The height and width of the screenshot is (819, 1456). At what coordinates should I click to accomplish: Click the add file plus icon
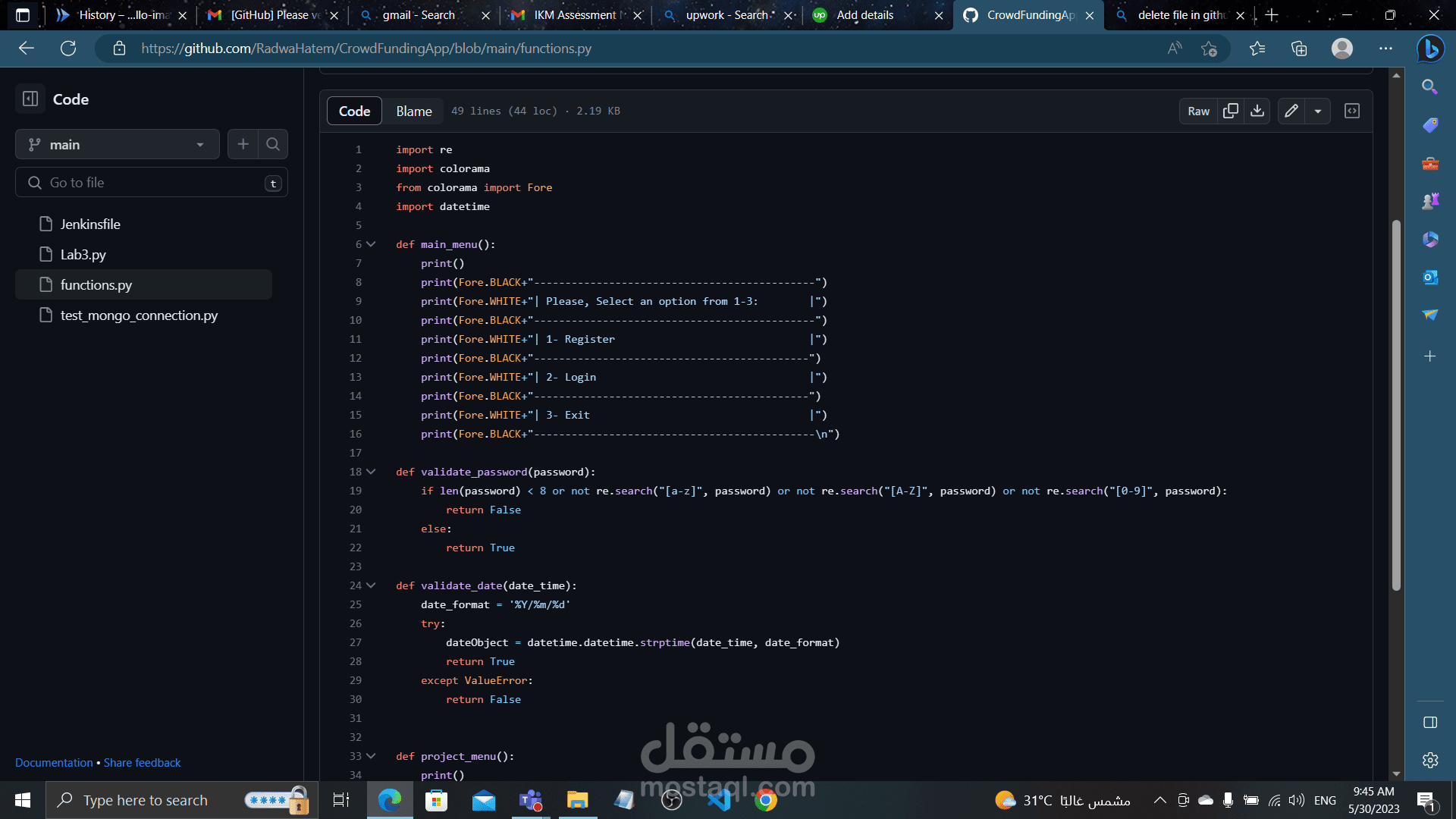243,144
